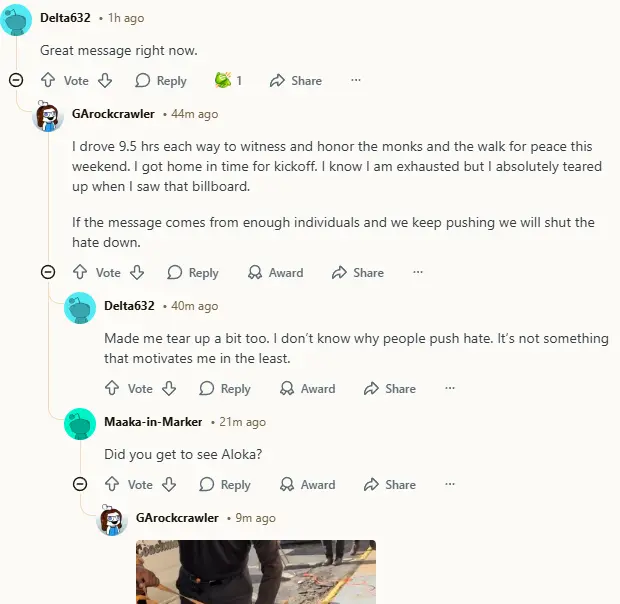Downvote Maaka-in-Marker's Aloka comment
Viewport: 620px width, 604px height.
pyautogui.click(x=169, y=485)
